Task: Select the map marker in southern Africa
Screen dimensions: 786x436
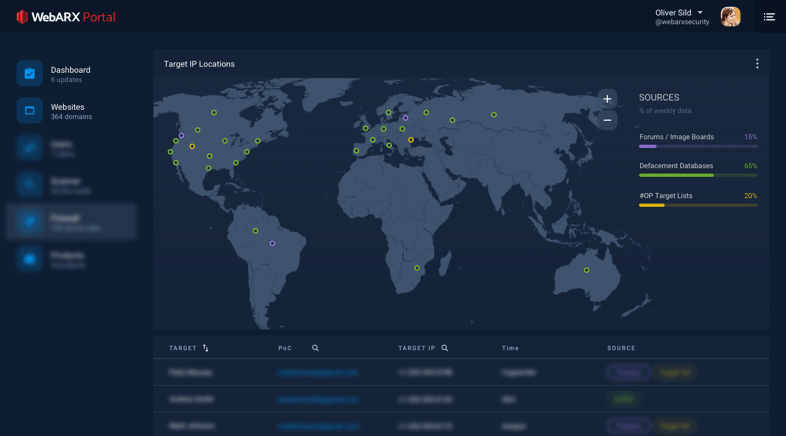Action: (417, 268)
